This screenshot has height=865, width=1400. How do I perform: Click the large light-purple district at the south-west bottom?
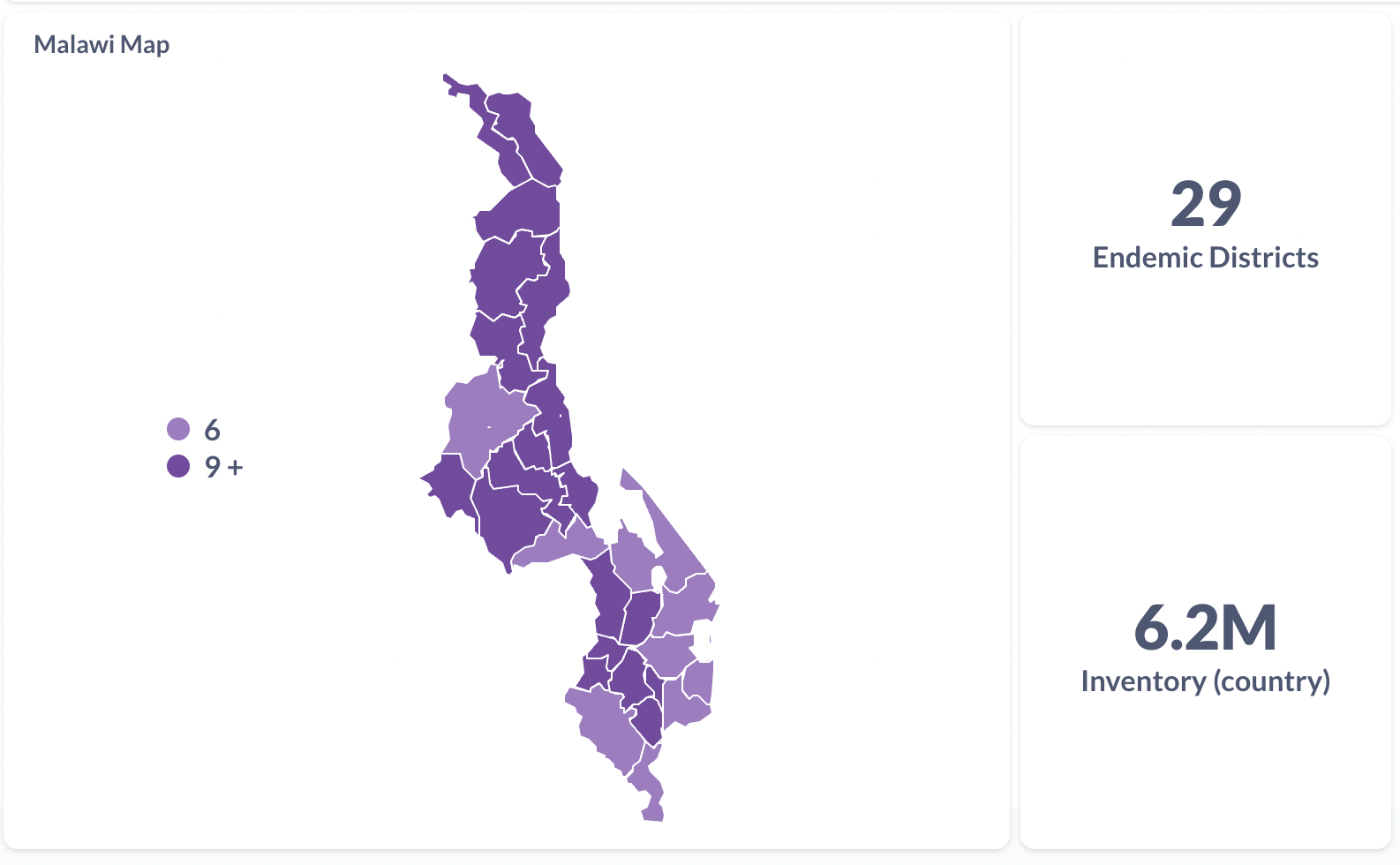coord(609,724)
